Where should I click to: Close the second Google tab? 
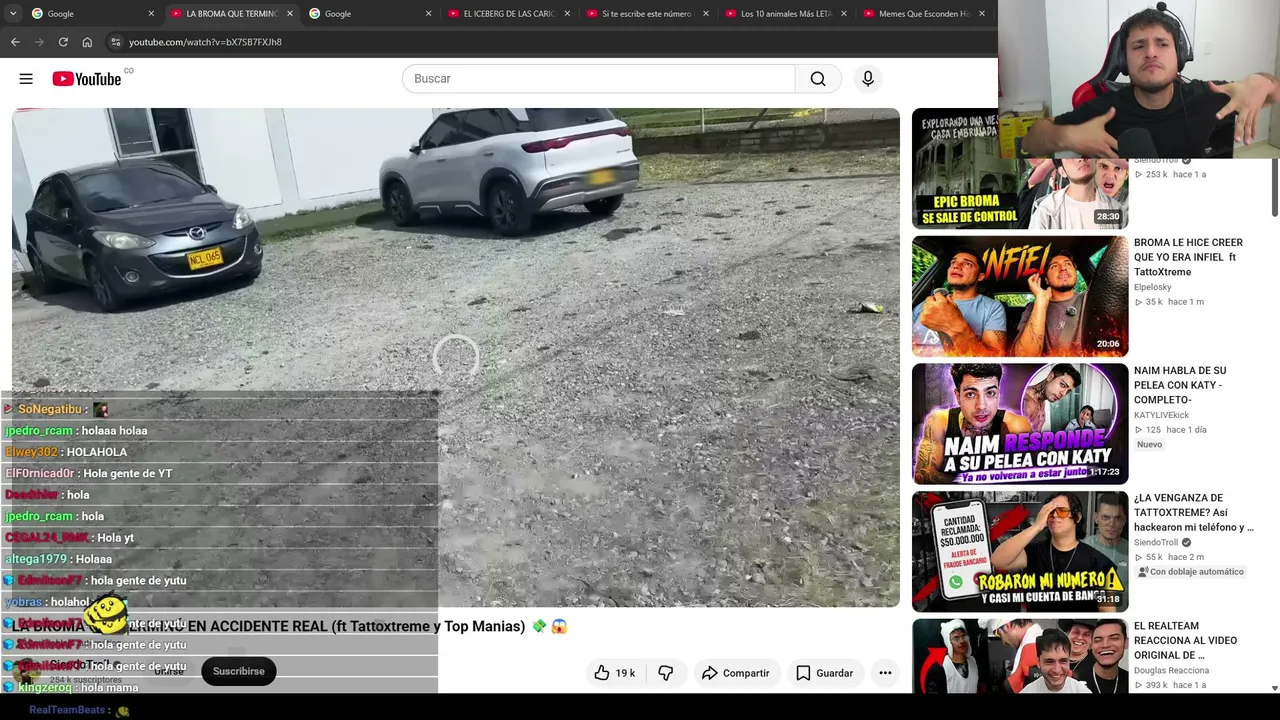[429, 14]
